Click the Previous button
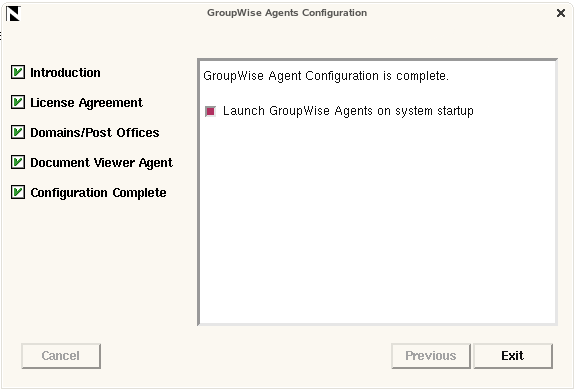The image size is (576, 390). [x=431, y=356]
